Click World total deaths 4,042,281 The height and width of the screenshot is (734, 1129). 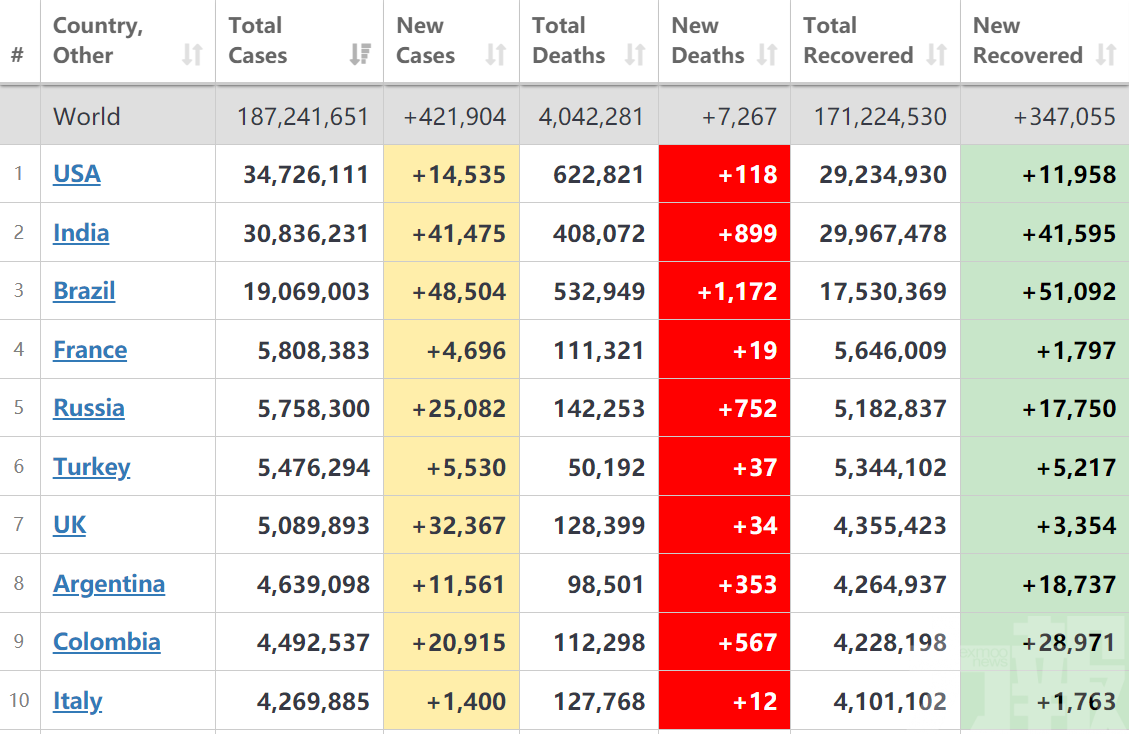[590, 117]
